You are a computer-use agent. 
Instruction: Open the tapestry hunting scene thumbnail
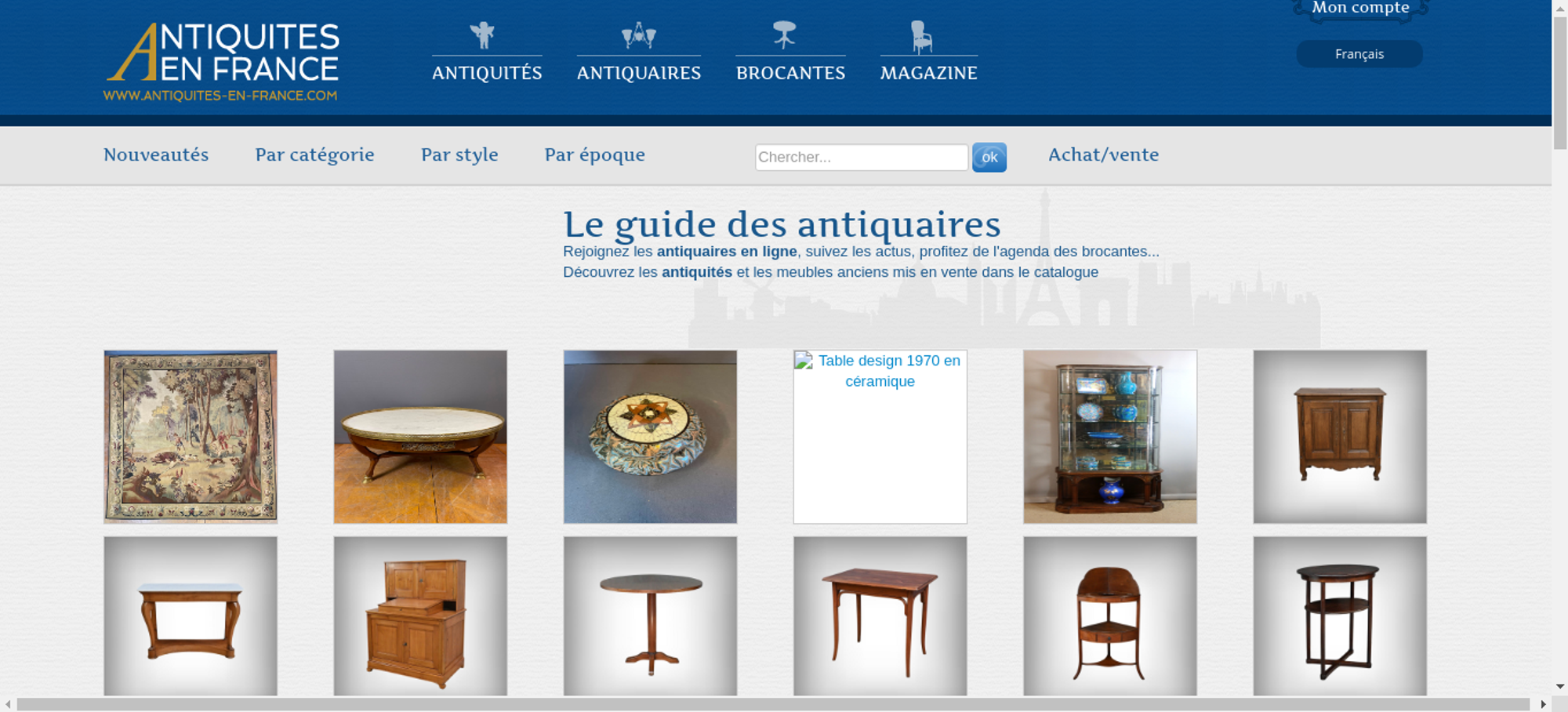tap(191, 437)
